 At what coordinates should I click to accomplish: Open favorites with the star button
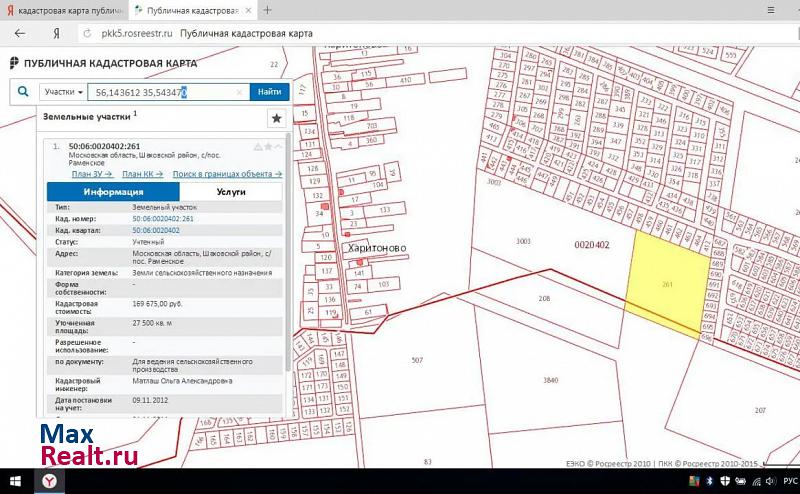point(276,118)
